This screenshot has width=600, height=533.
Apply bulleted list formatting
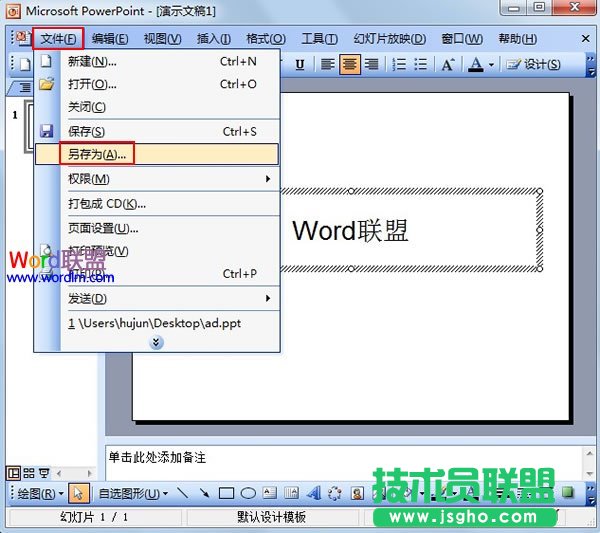coord(421,64)
